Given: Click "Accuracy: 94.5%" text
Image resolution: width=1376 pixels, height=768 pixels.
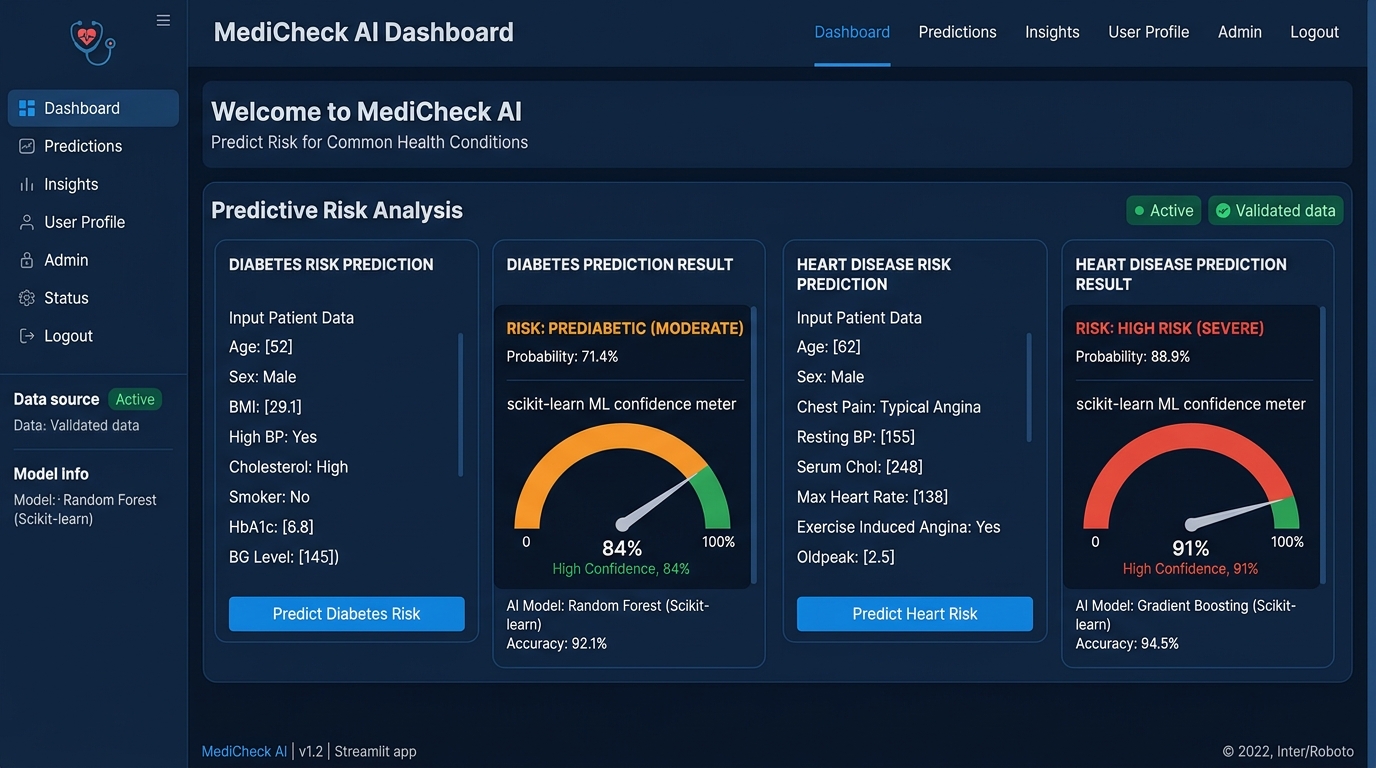Looking at the screenshot, I should coord(1127,644).
